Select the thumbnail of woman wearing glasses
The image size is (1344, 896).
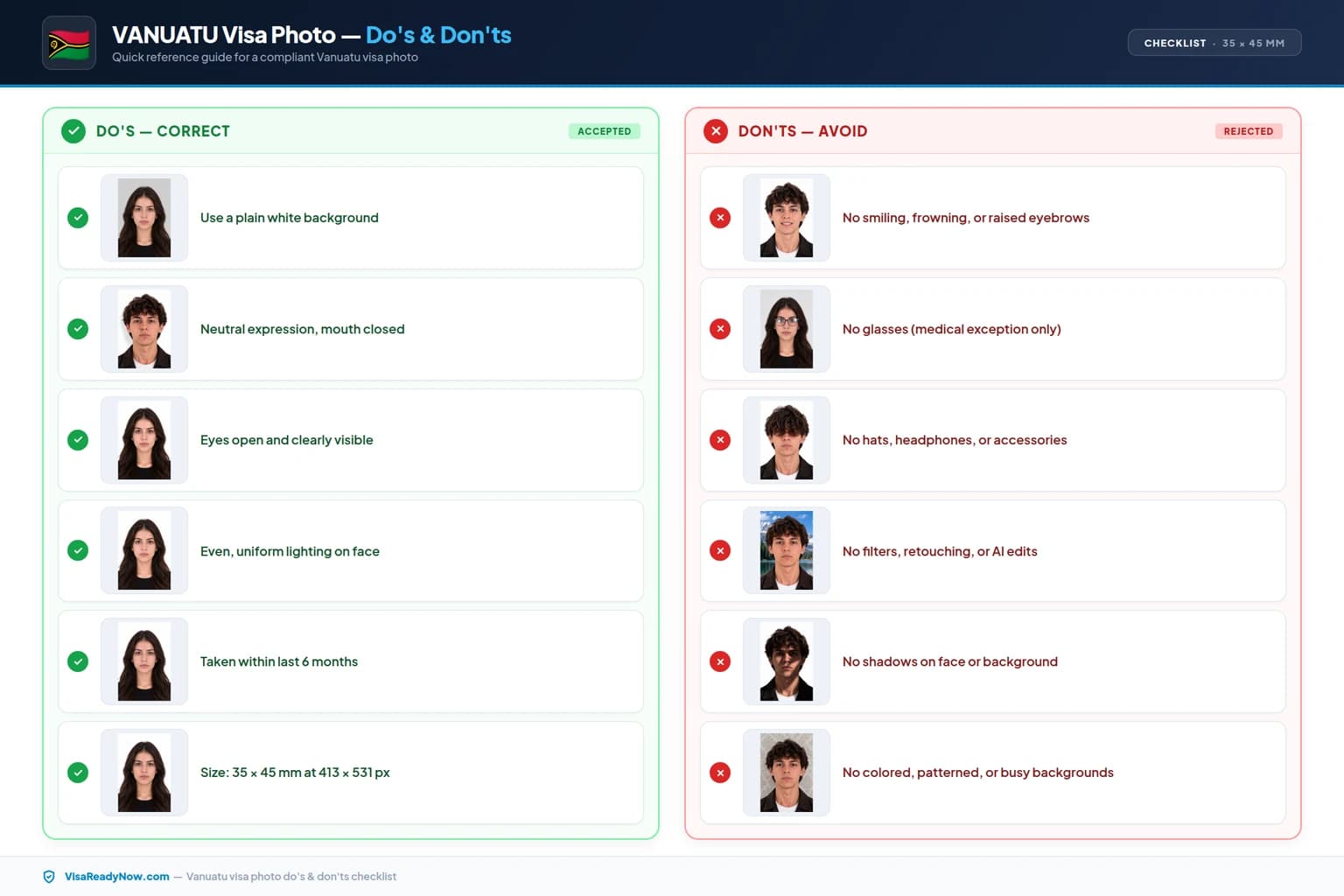[x=787, y=329]
